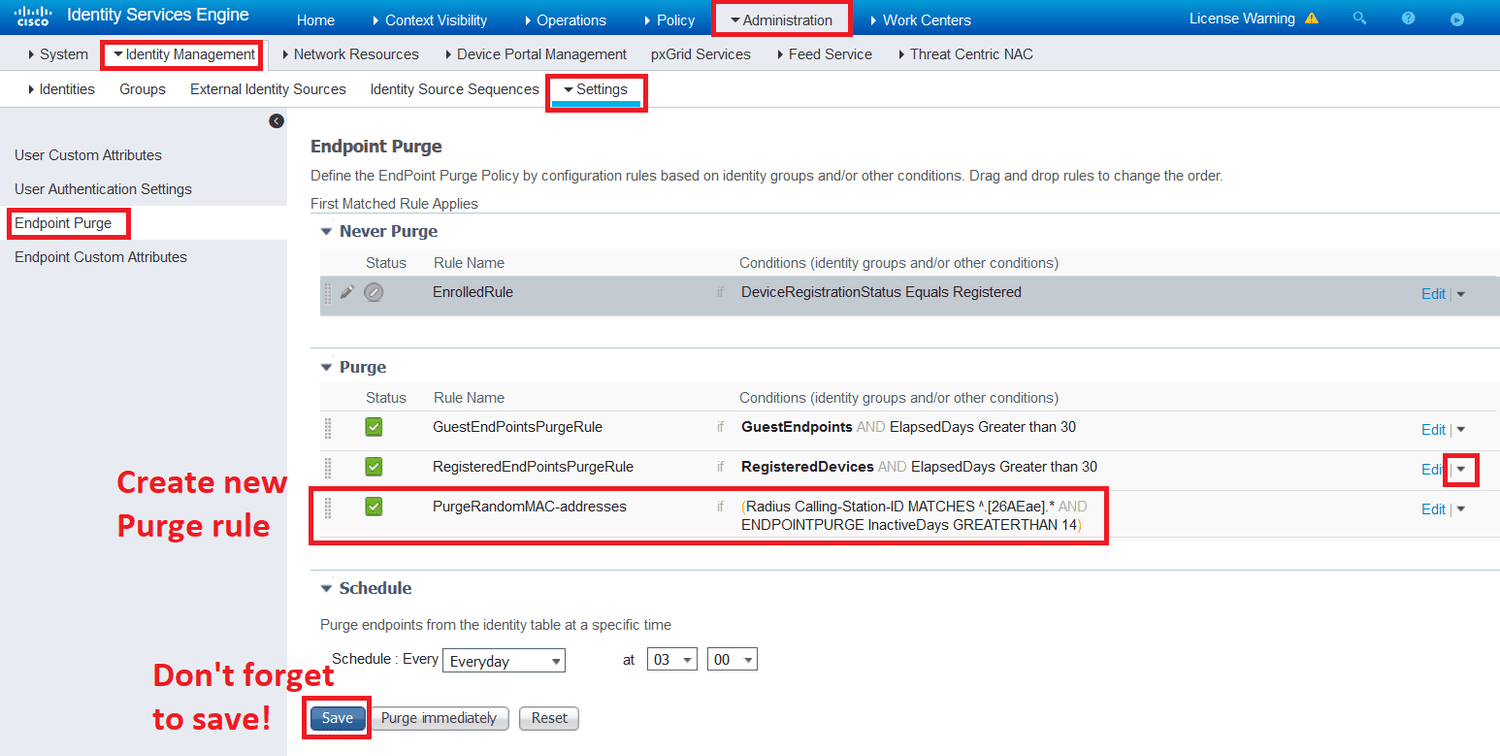Click the play circle icon top right

click(1457, 17)
